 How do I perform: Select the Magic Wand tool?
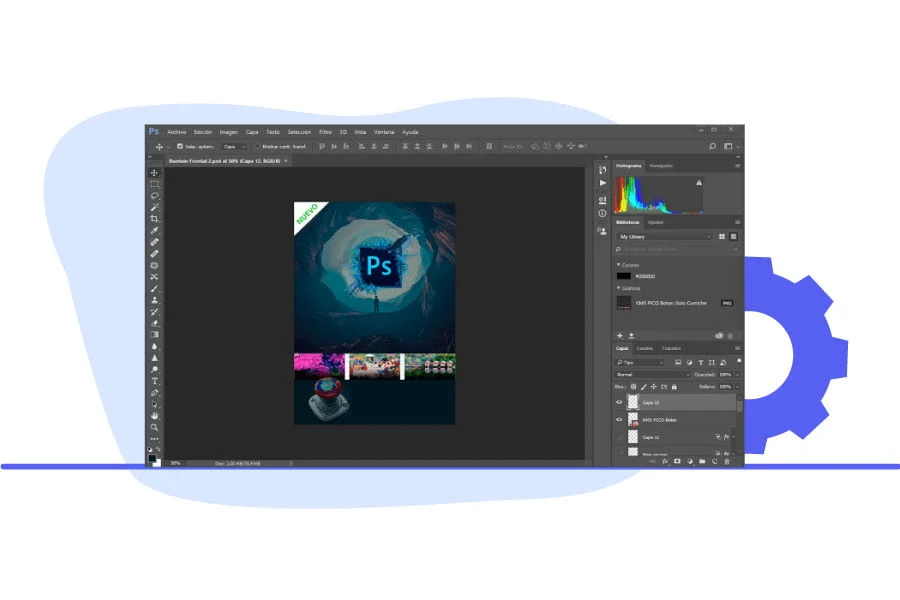coord(154,207)
